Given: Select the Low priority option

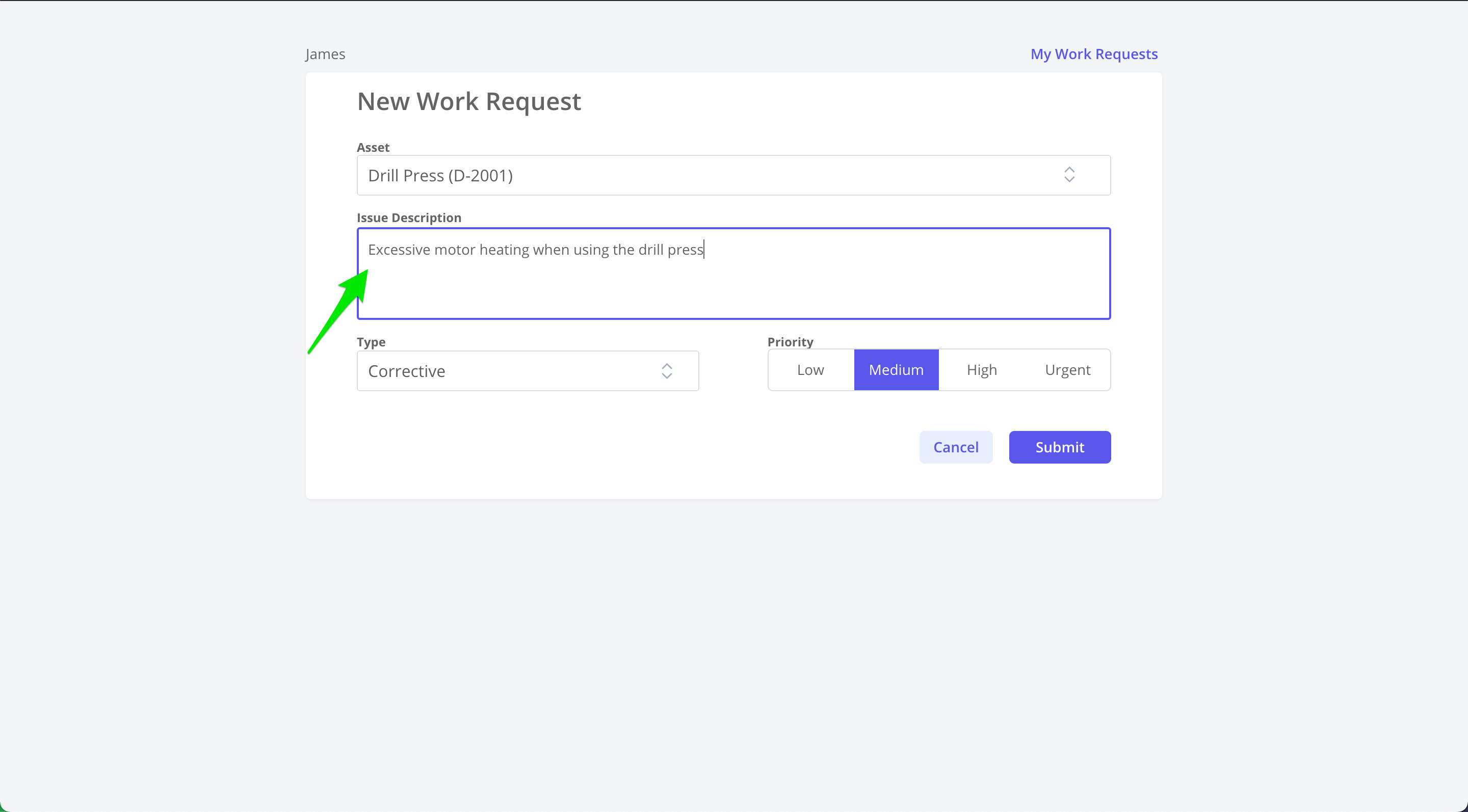Looking at the screenshot, I should point(810,369).
